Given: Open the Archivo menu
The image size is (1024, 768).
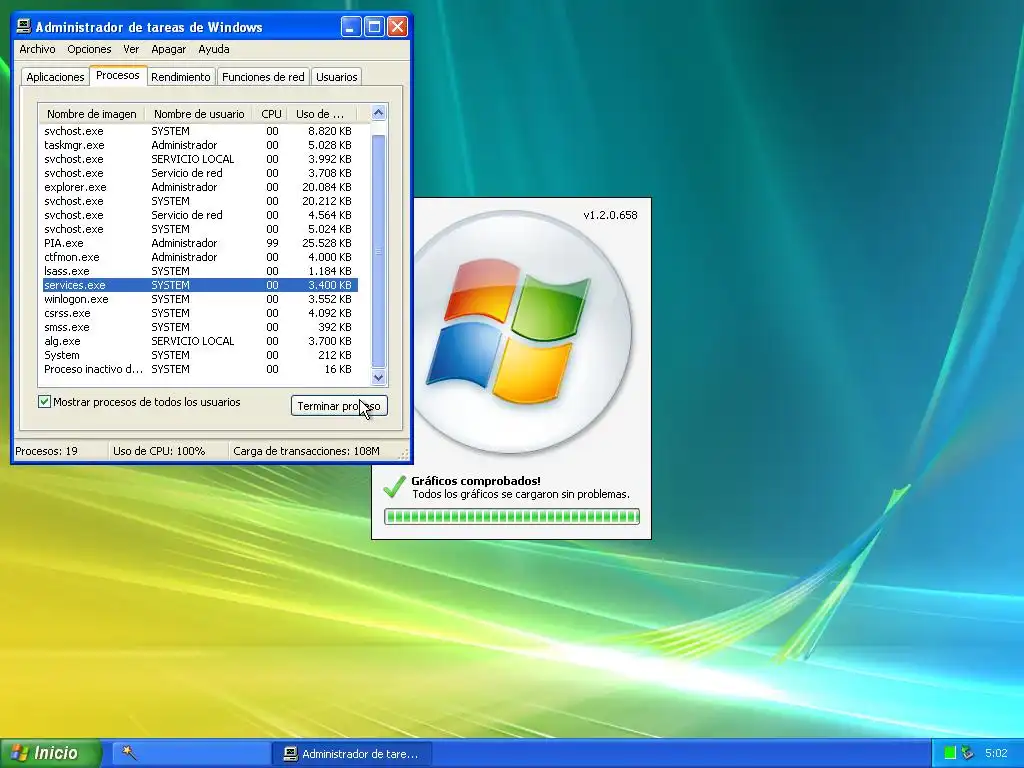Looking at the screenshot, I should click(x=37, y=49).
